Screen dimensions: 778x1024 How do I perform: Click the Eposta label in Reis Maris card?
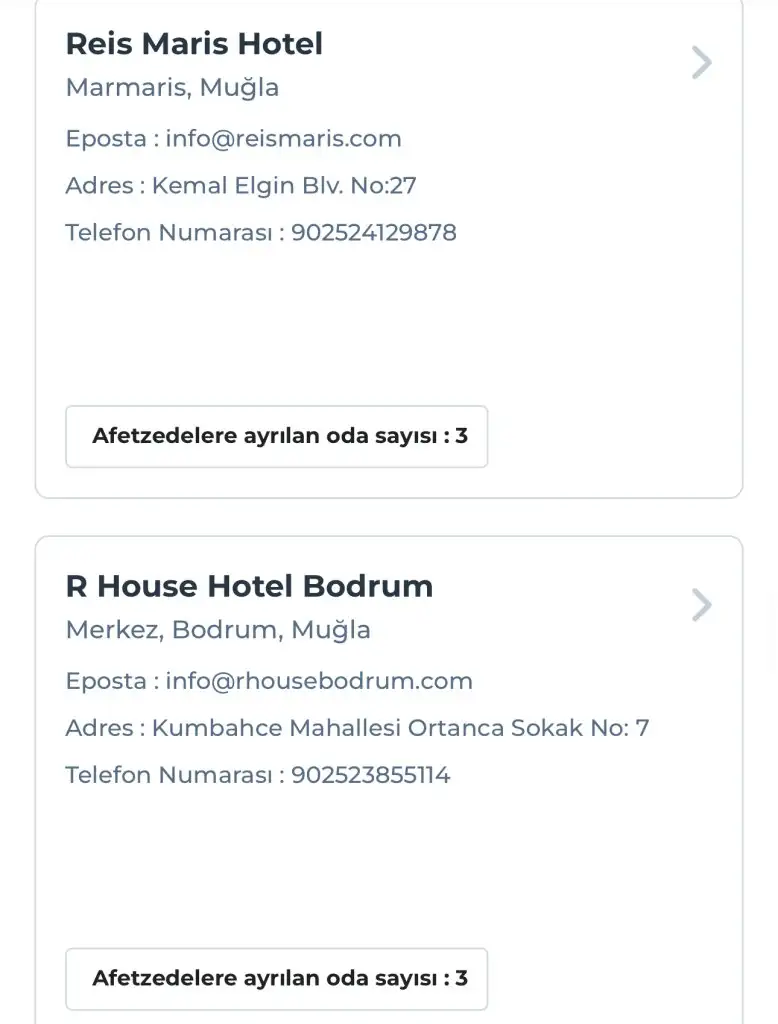[x=106, y=139]
